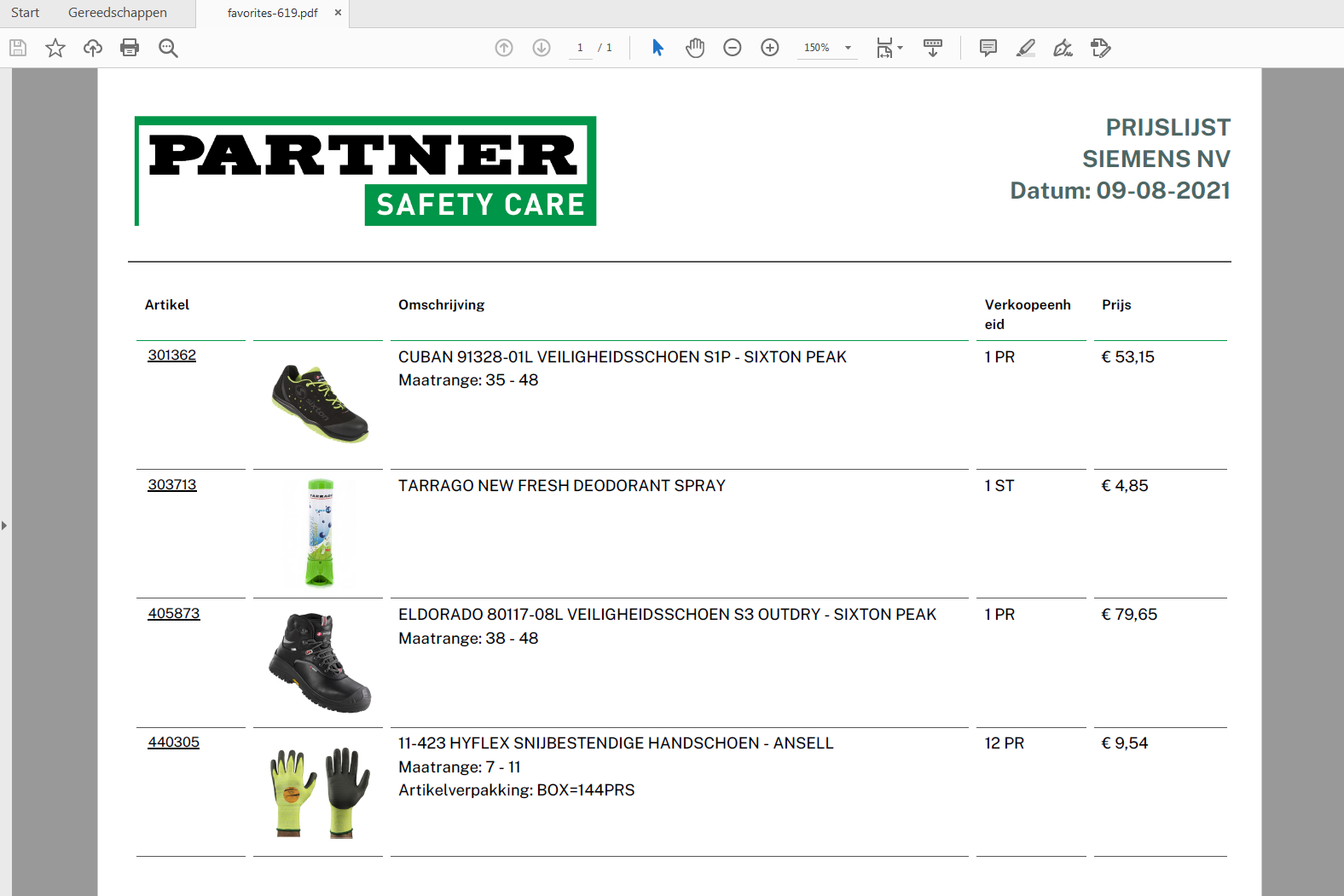The height and width of the screenshot is (896, 1344).
Task: Select the highlight text tool
Action: coord(1026,48)
